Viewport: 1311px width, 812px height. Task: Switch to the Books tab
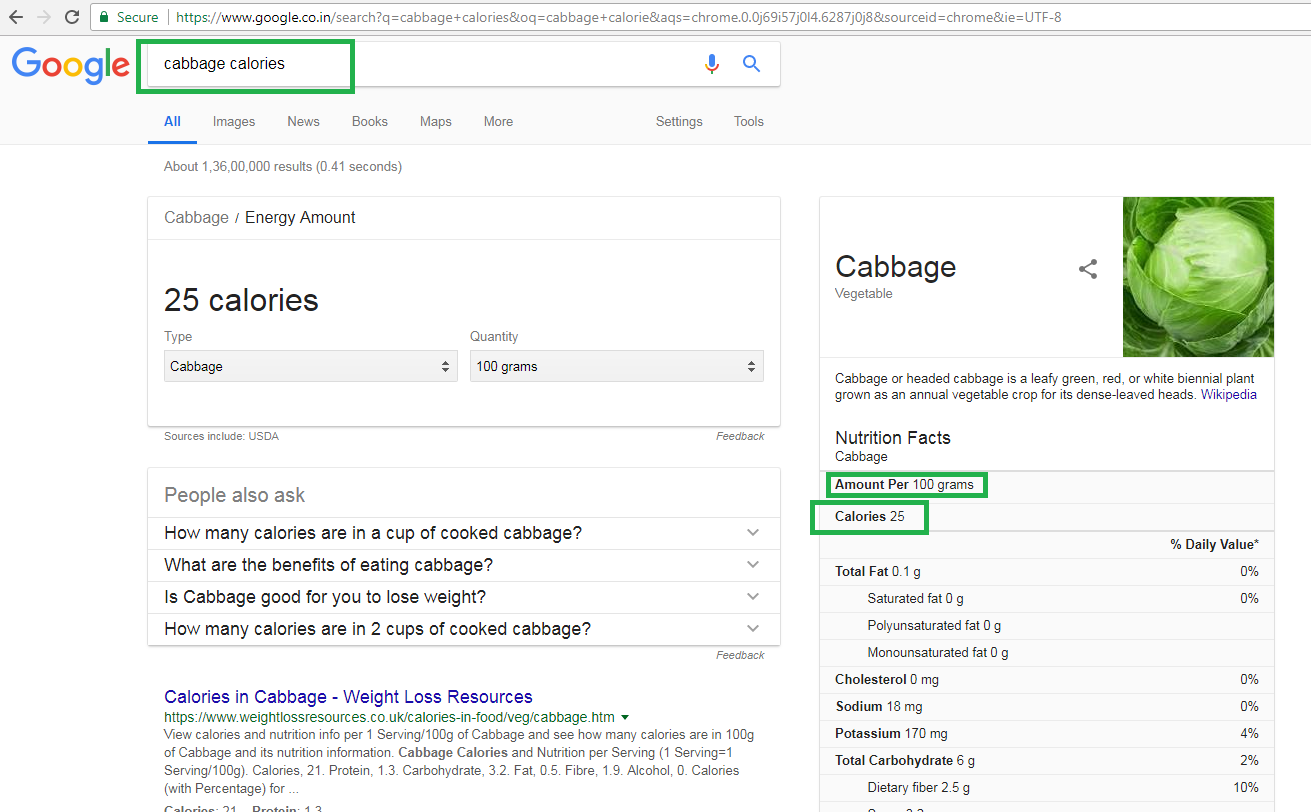(370, 121)
